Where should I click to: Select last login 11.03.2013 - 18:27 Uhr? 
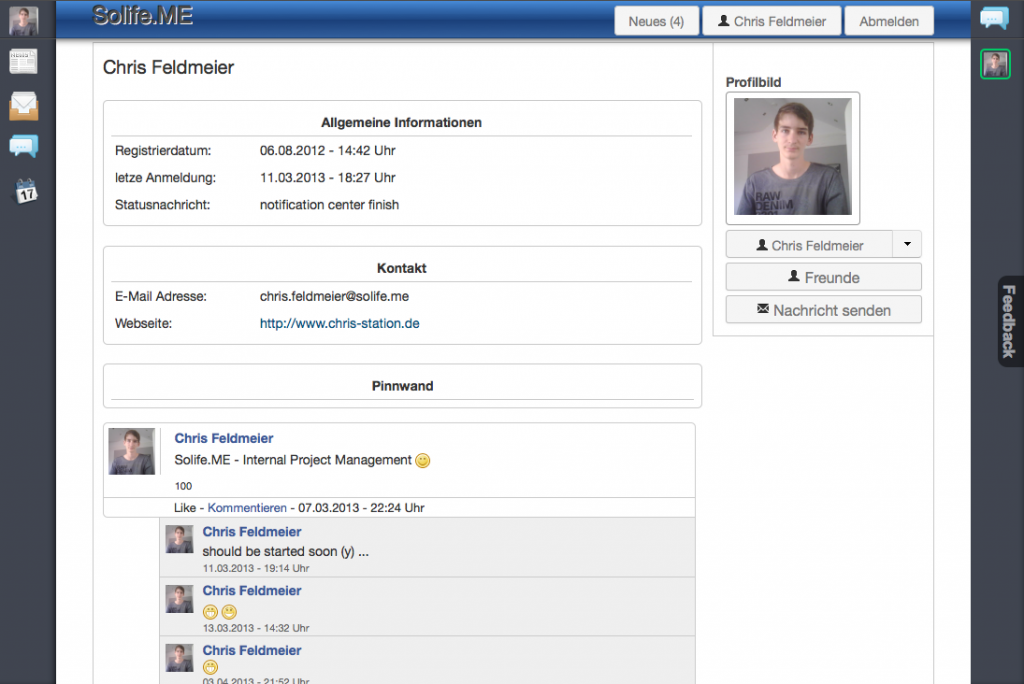point(328,178)
